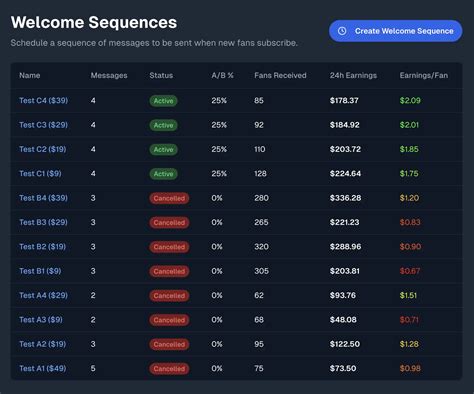Select the $336.28 earnings value

pos(345,198)
